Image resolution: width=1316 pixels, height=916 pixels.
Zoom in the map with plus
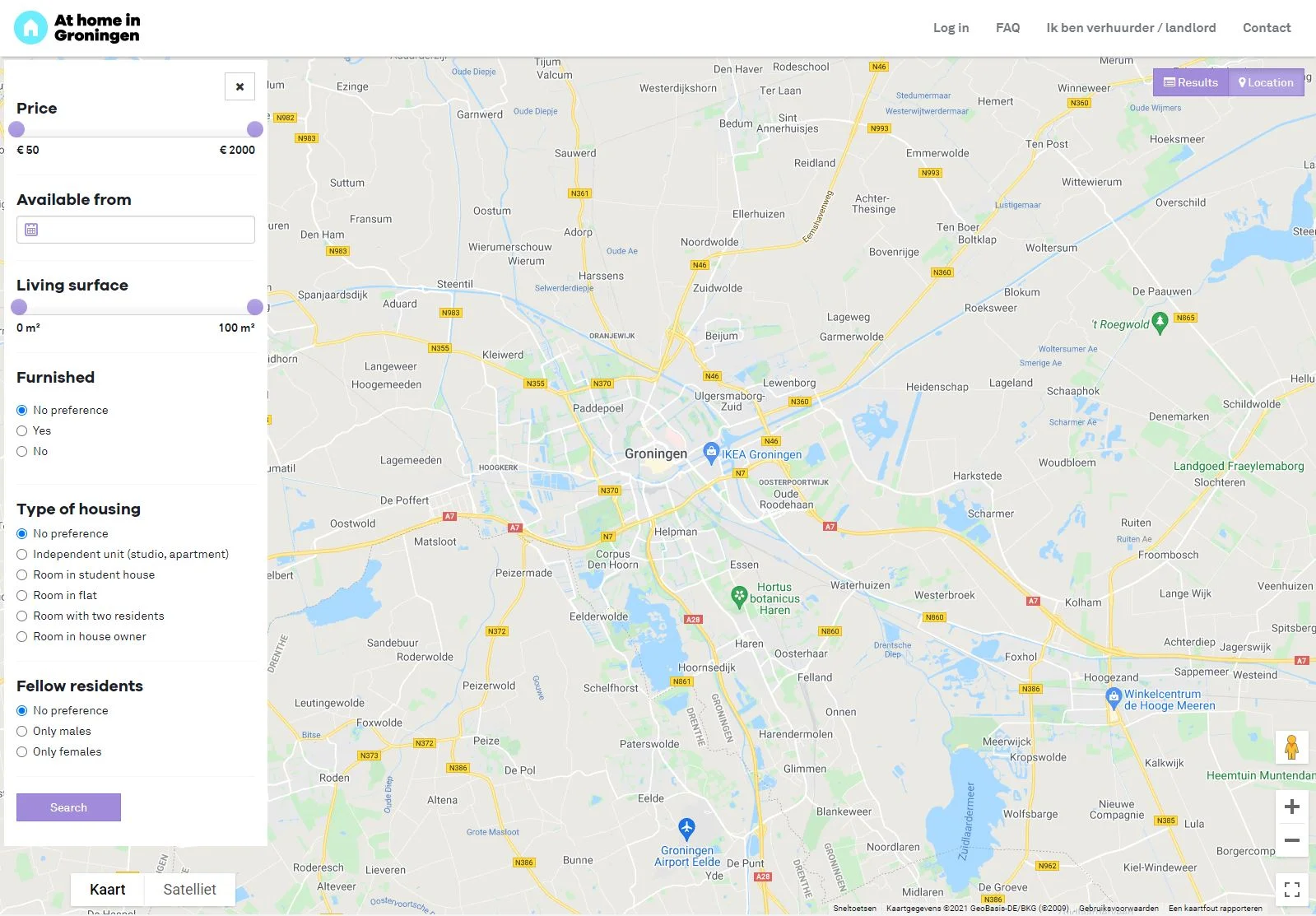pyautogui.click(x=1291, y=807)
